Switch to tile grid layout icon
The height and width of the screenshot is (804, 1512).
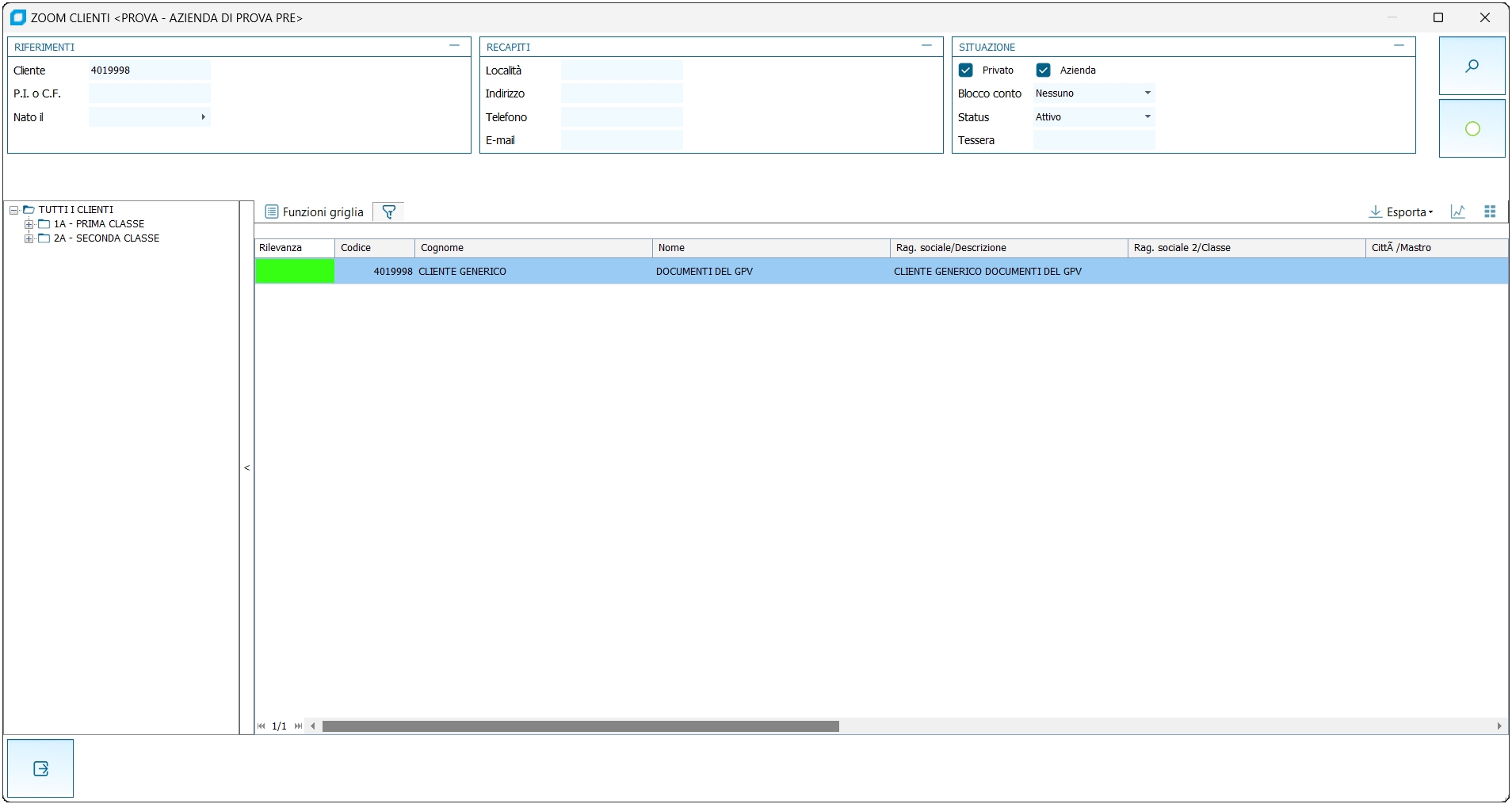click(1490, 211)
